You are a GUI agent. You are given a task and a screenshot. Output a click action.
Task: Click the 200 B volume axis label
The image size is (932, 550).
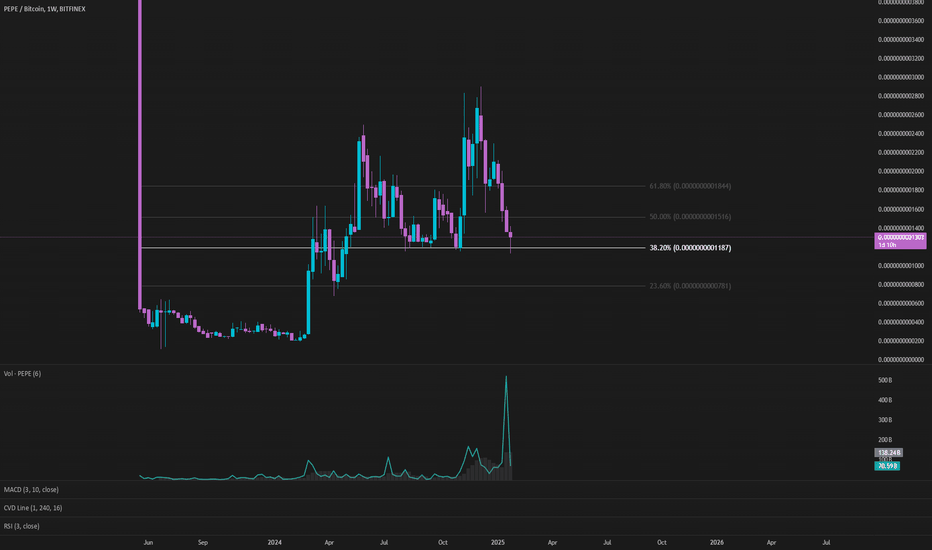[x=885, y=440]
